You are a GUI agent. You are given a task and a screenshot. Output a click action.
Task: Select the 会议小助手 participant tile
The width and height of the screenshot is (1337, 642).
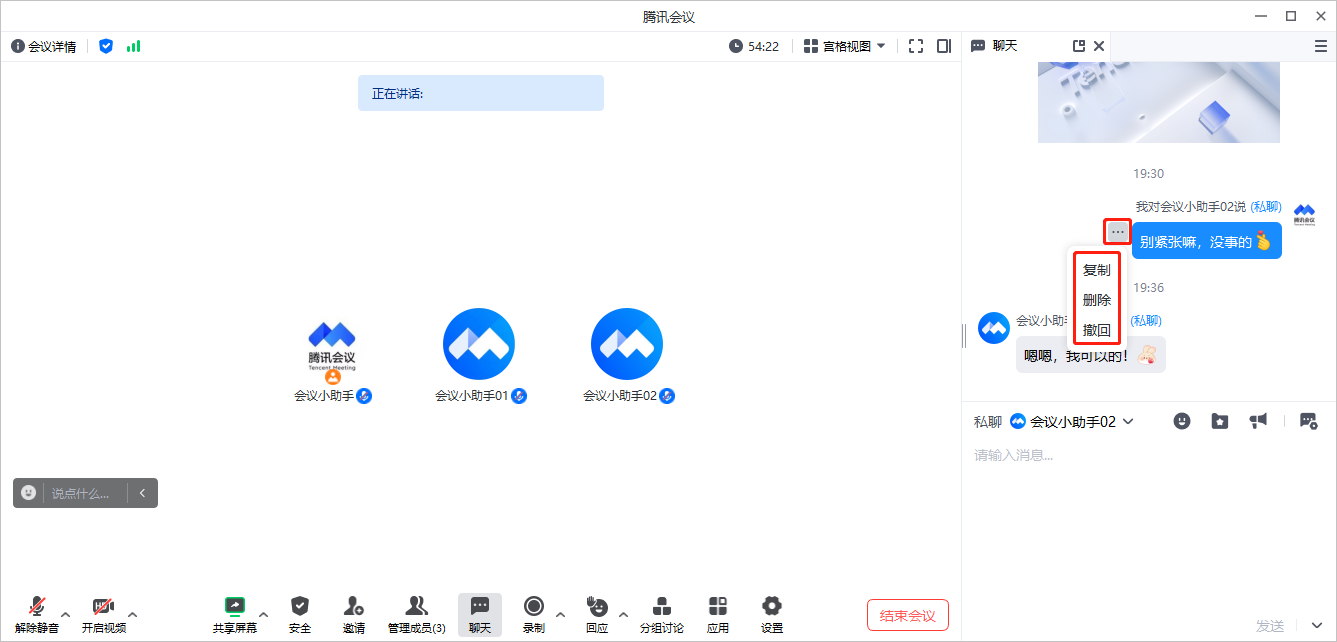click(333, 355)
